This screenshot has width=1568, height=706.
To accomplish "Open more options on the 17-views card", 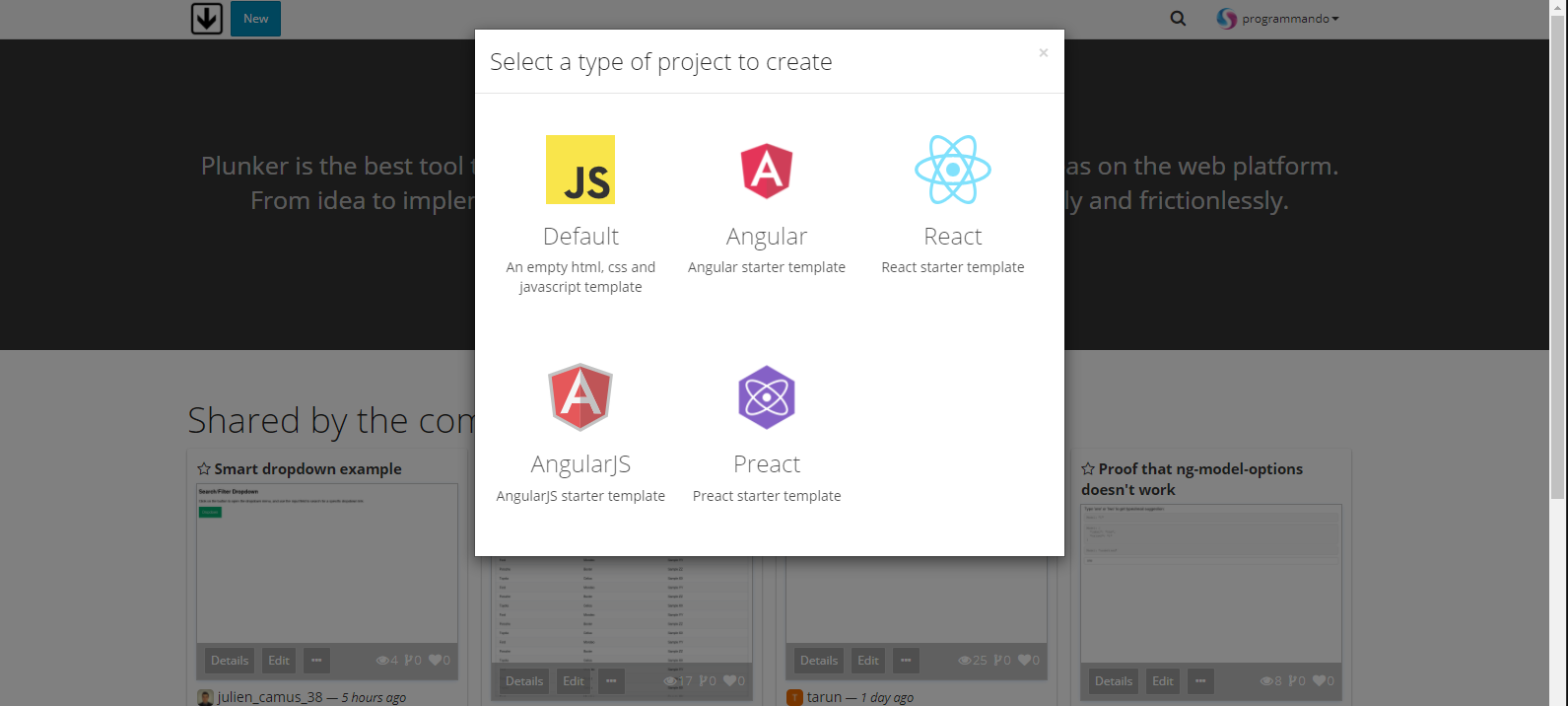I will 611,681.
